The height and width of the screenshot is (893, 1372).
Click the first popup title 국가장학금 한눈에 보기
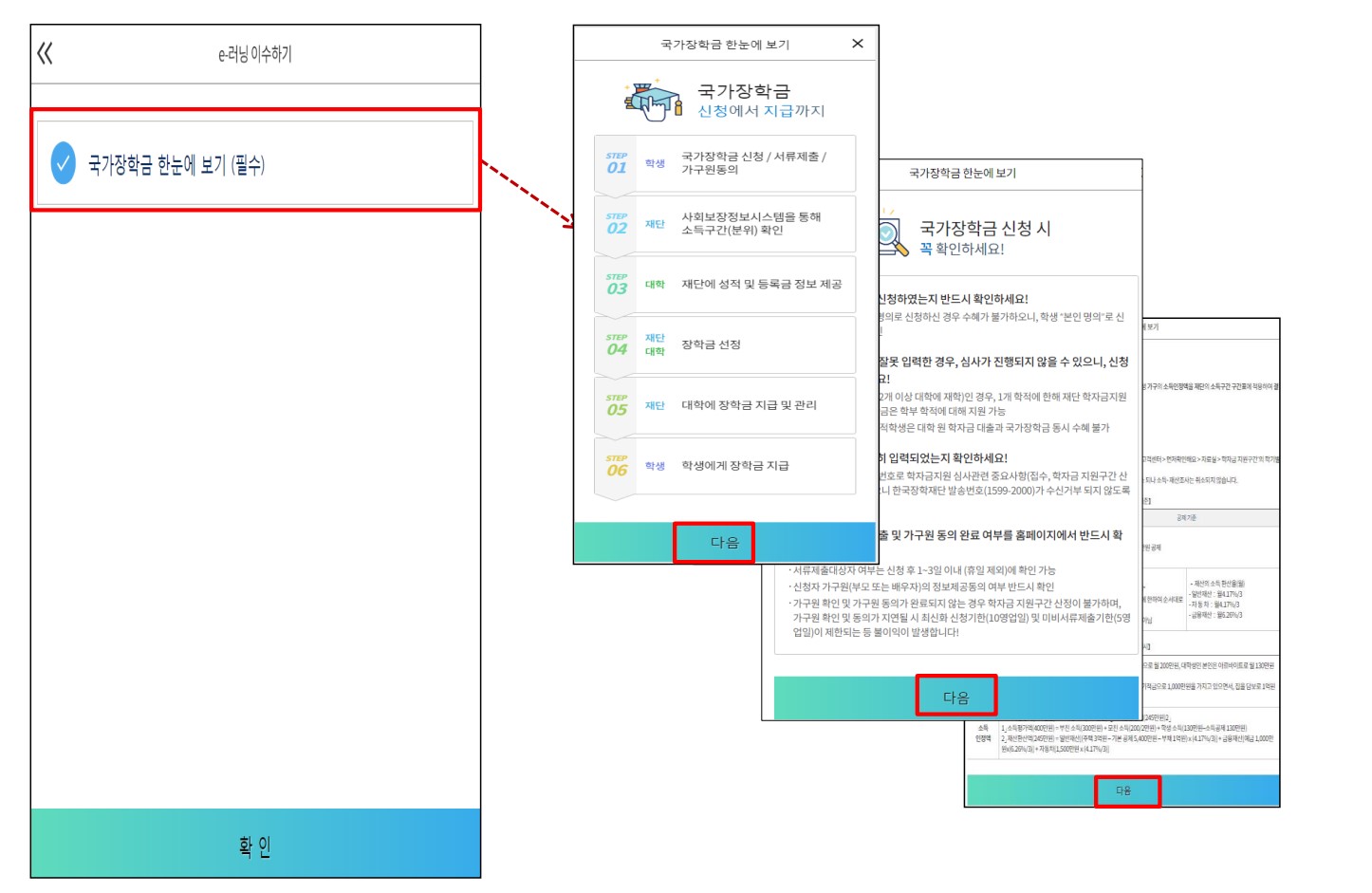click(725, 45)
